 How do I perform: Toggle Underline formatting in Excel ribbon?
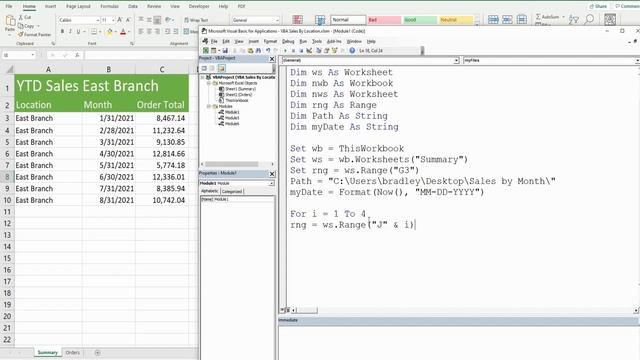tap(78, 31)
